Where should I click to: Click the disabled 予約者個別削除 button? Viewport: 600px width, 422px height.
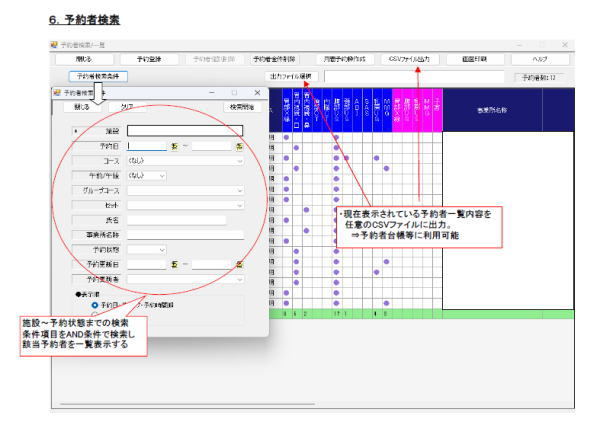click(x=214, y=59)
